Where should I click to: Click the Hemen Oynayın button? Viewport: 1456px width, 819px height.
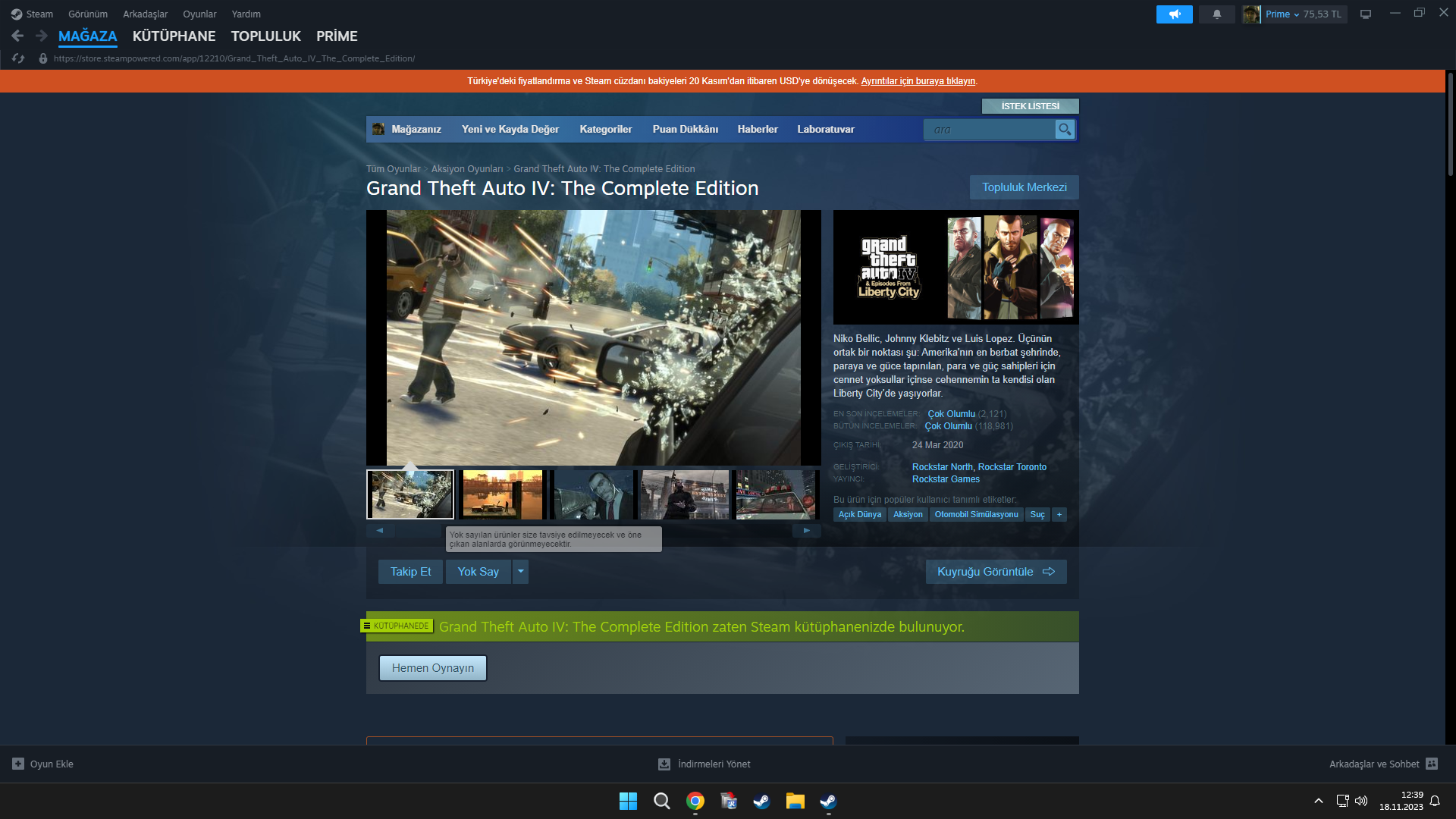(x=432, y=668)
